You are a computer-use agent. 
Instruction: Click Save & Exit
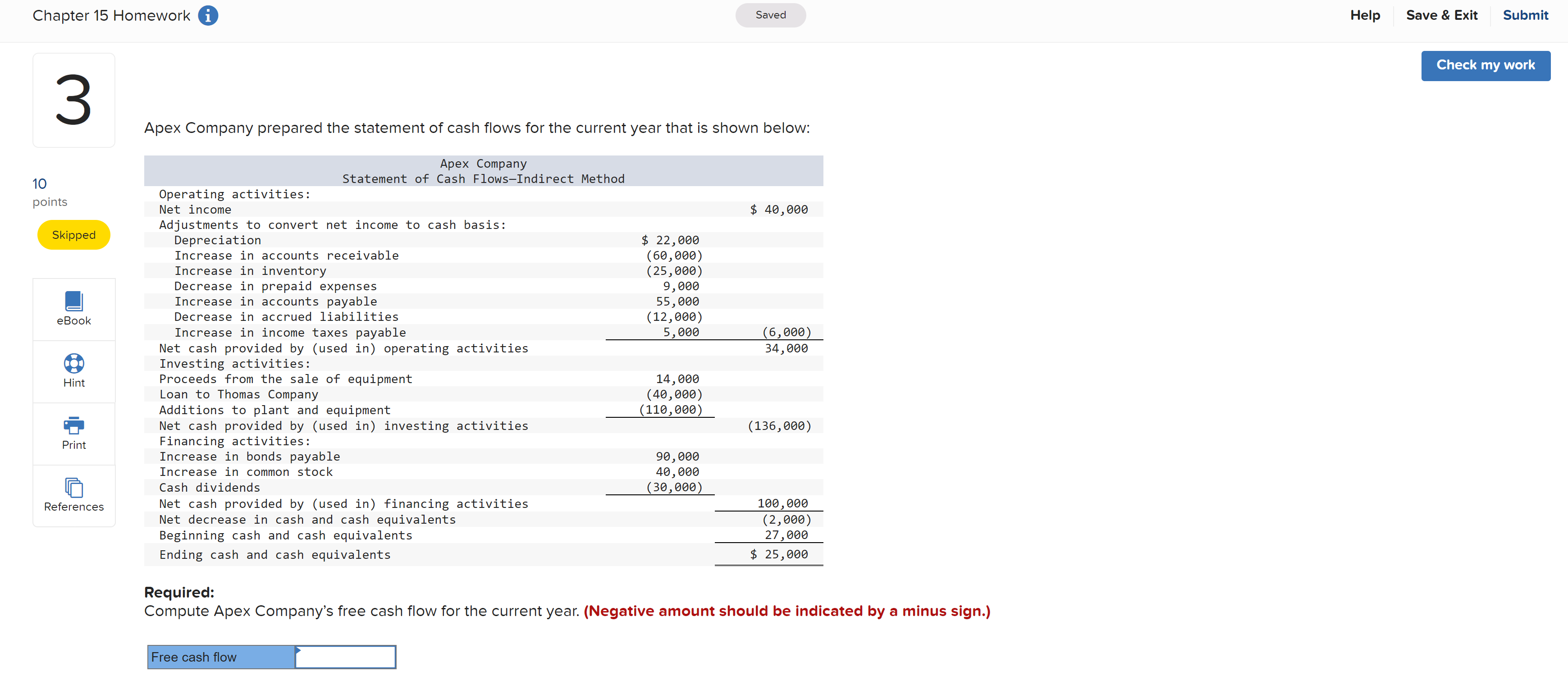[x=1442, y=15]
